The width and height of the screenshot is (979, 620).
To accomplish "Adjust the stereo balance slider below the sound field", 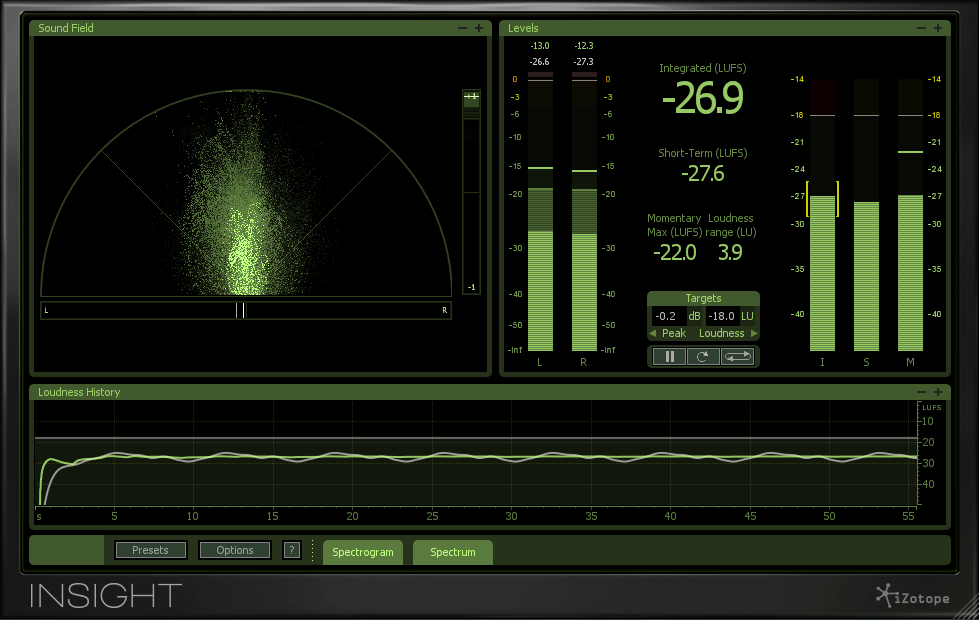I will point(244,310).
